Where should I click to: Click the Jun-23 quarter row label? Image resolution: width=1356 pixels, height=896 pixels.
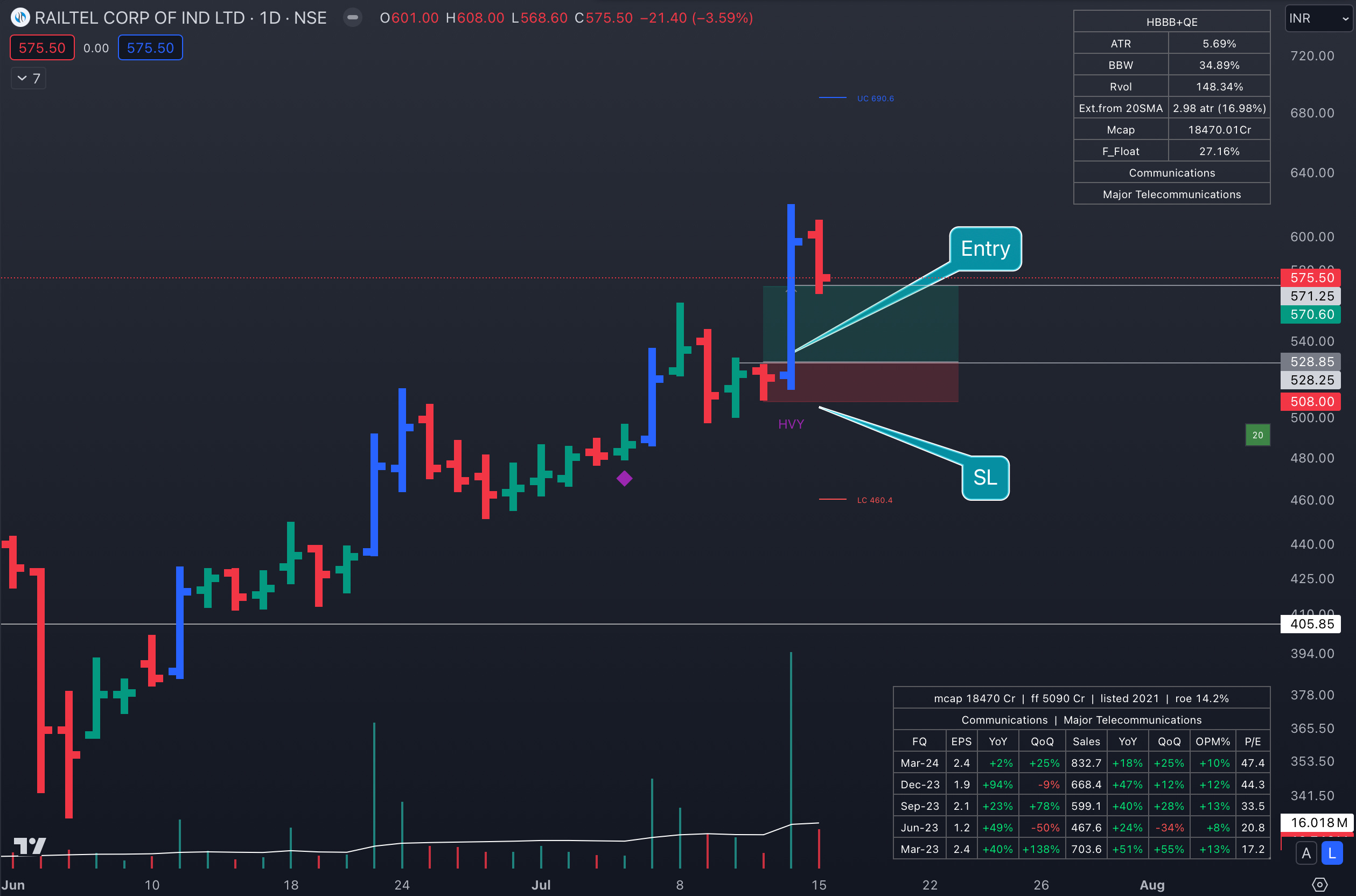pyautogui.click(x=919, y=828)
